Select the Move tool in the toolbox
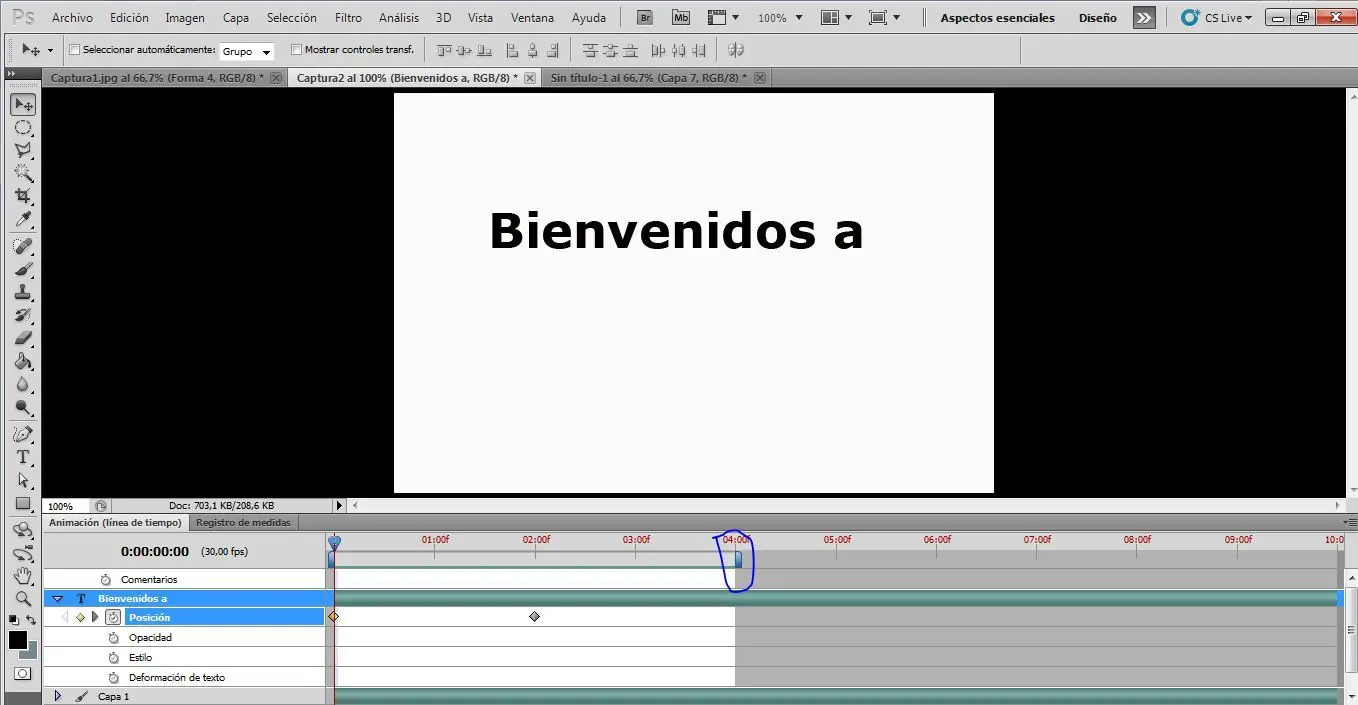This screenshot has height=705, width=1358. click(x=23, y=105)
